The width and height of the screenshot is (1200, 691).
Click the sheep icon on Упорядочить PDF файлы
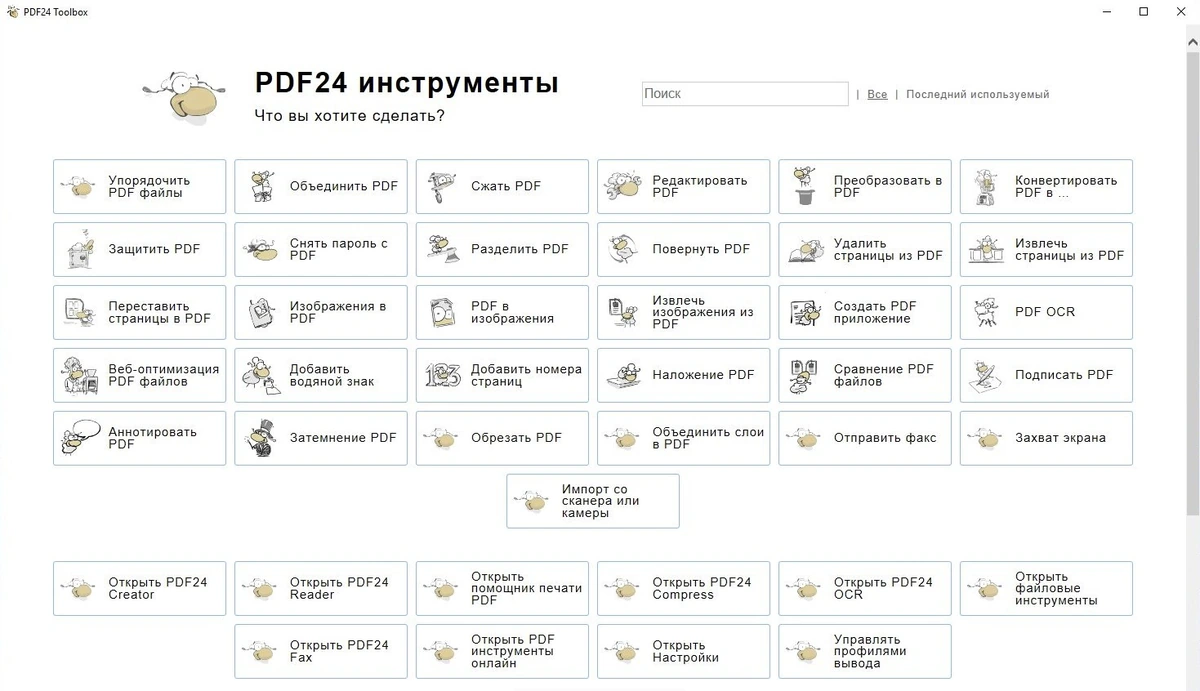(79, 187)
